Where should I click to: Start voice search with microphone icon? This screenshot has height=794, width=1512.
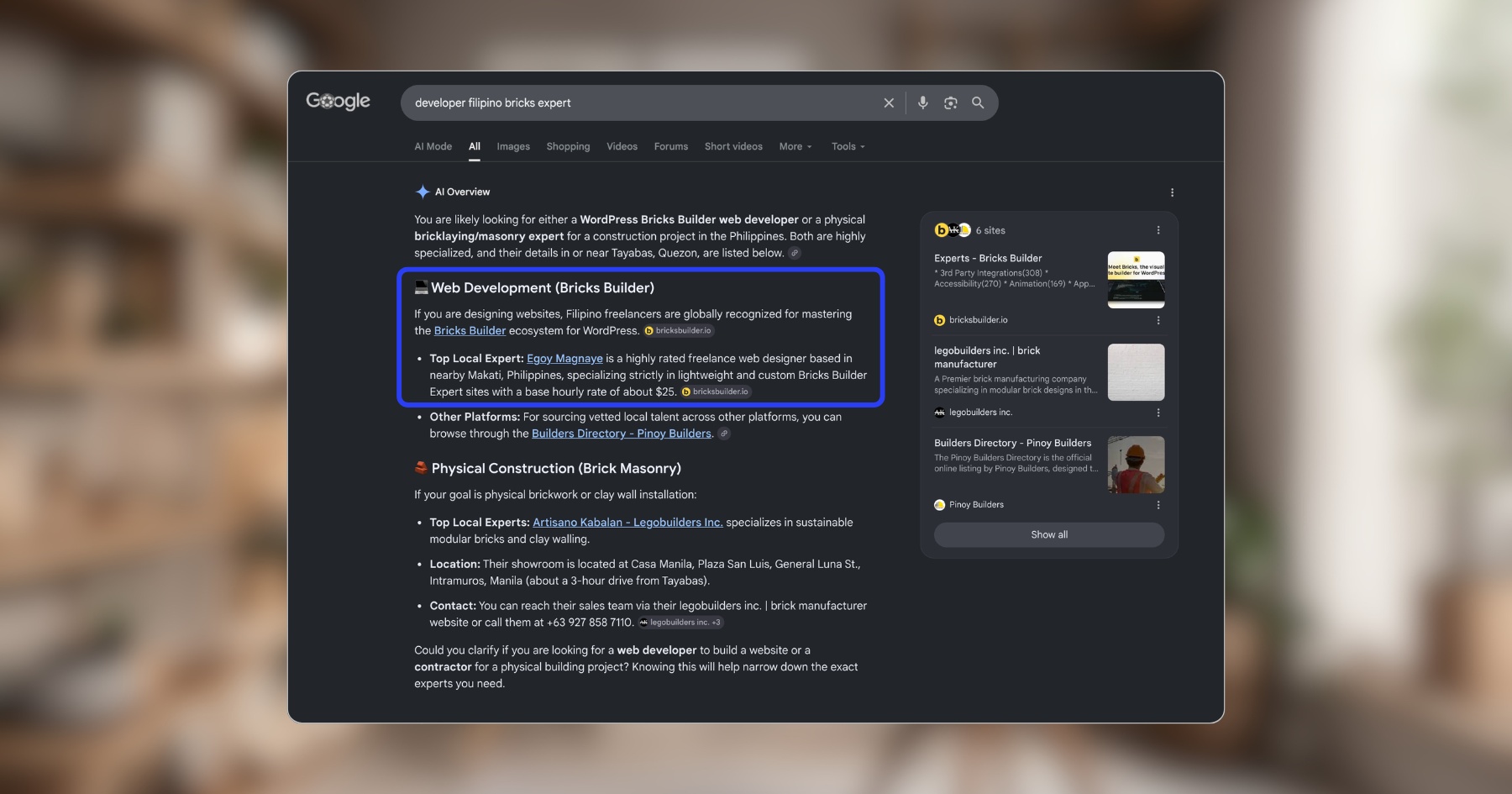click(x=923, y=103)
